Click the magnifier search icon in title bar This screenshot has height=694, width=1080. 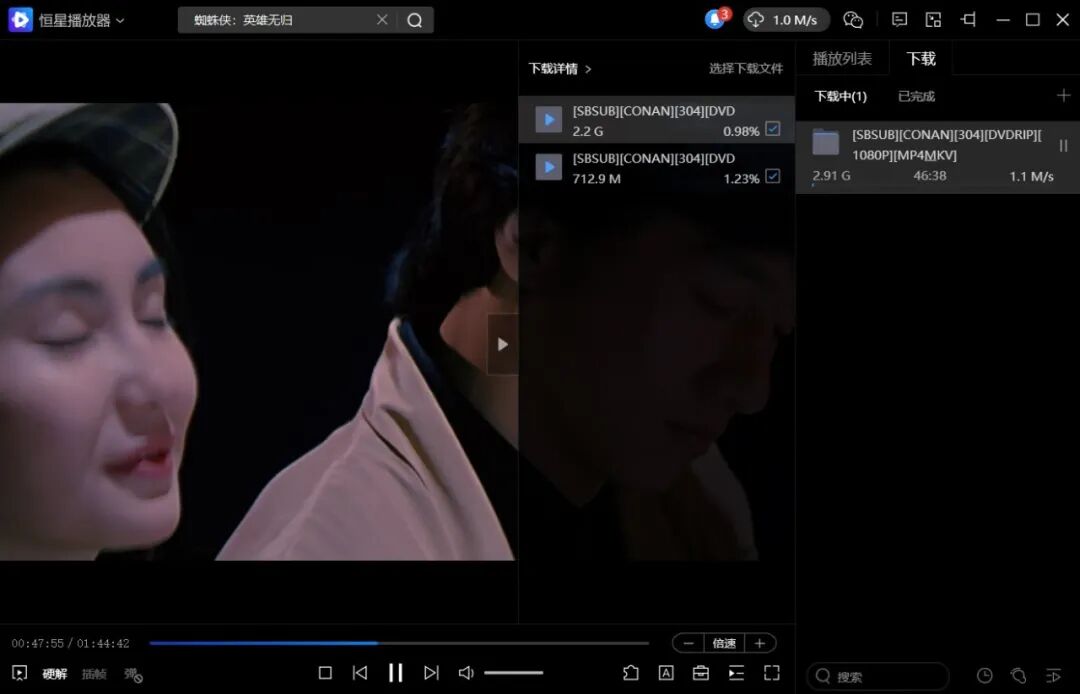point(415,20)
